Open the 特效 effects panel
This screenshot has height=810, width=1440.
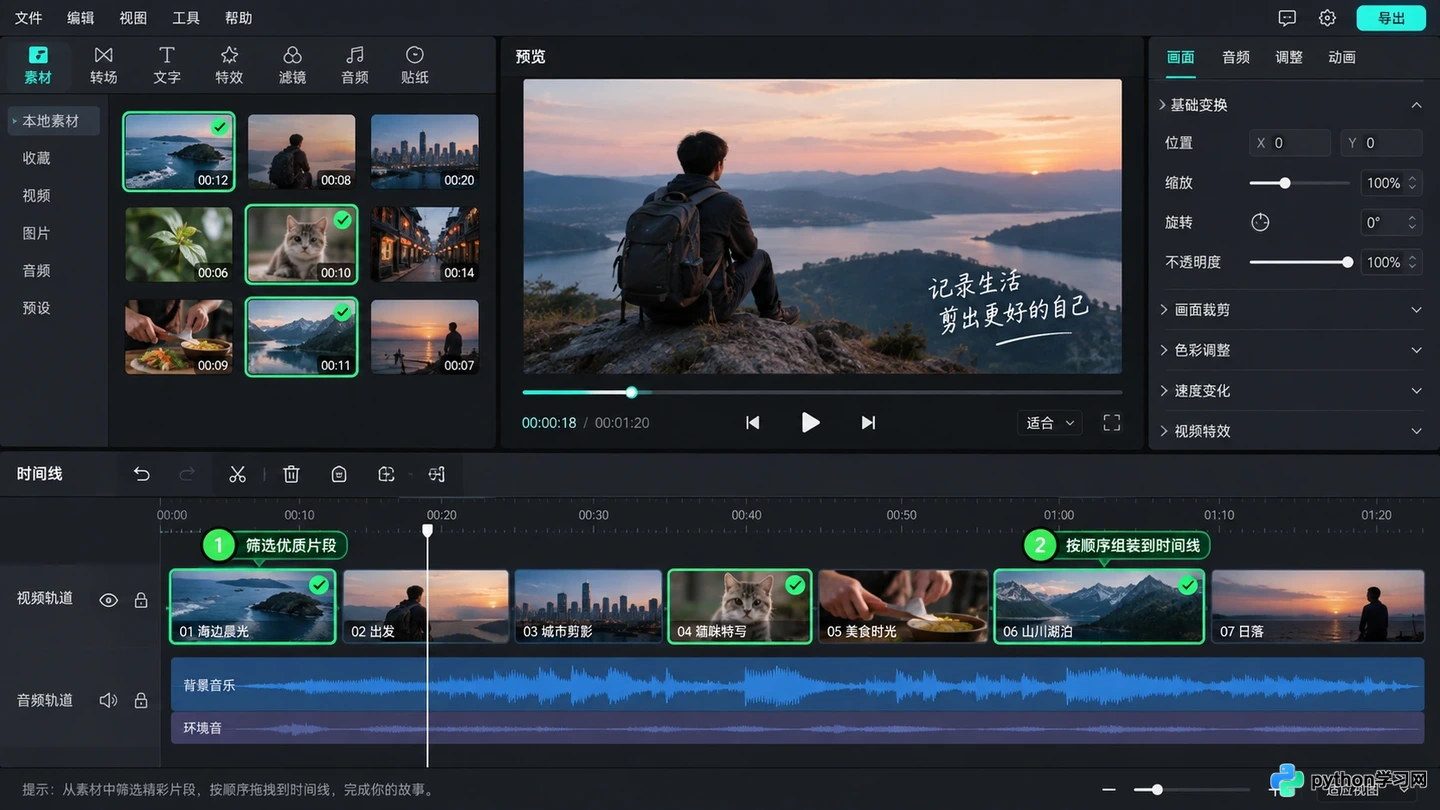point(229,65)
